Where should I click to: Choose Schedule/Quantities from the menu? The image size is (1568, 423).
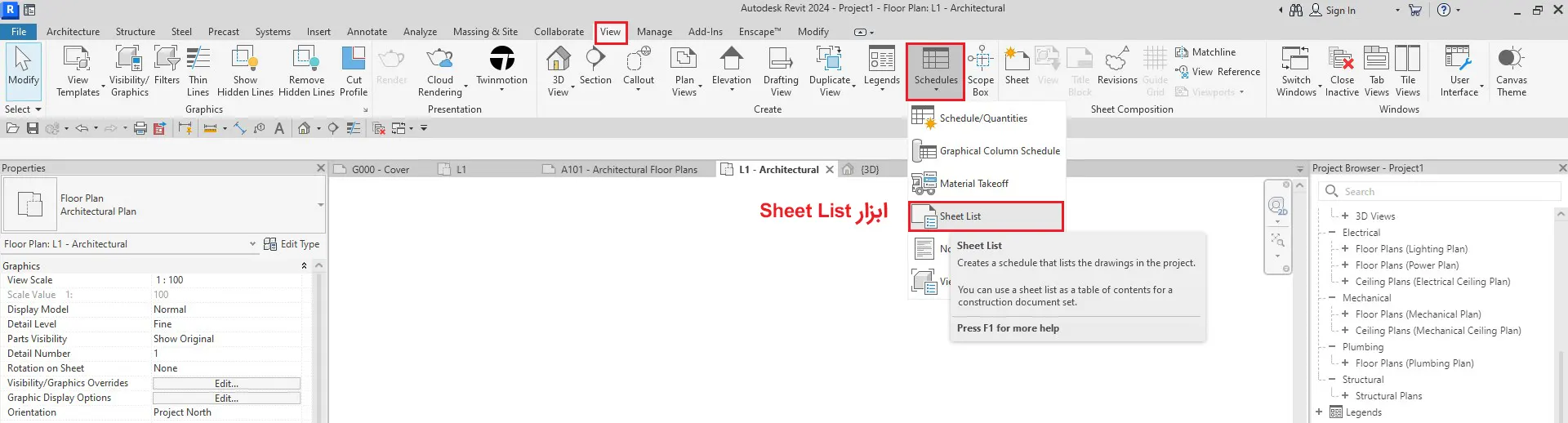987,118
